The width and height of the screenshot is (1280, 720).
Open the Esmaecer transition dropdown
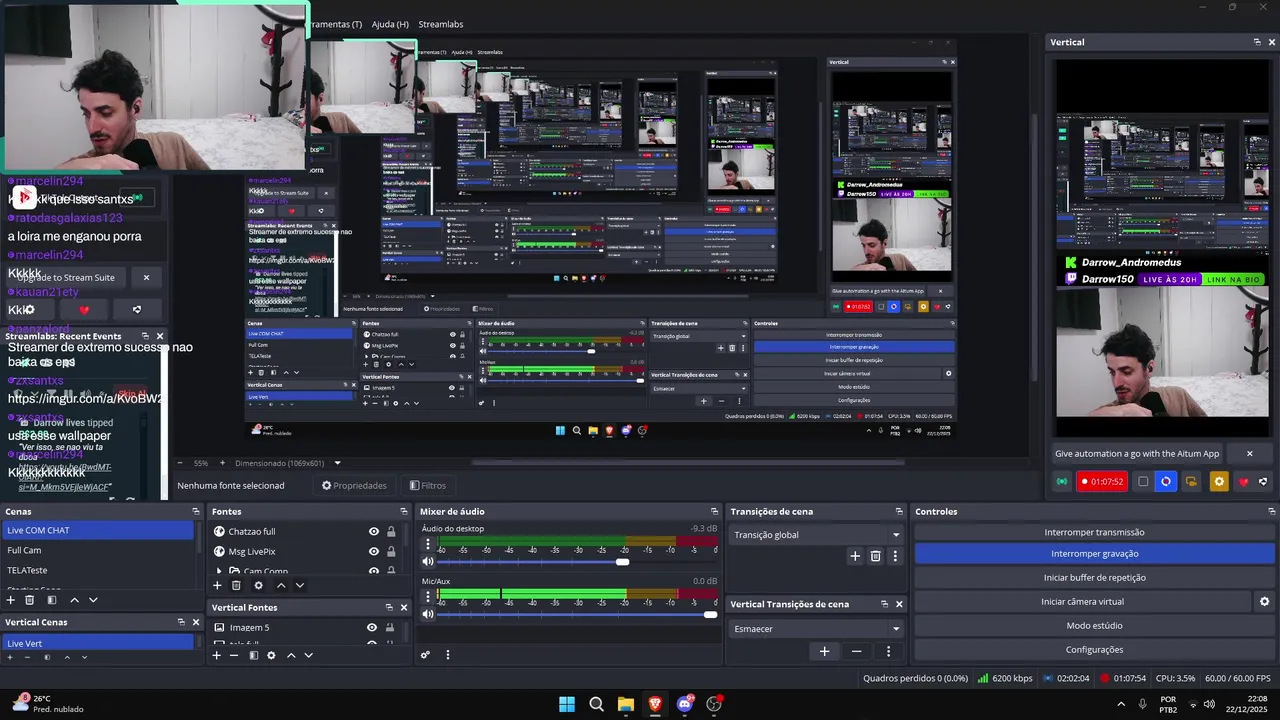[x=816, y=629]
